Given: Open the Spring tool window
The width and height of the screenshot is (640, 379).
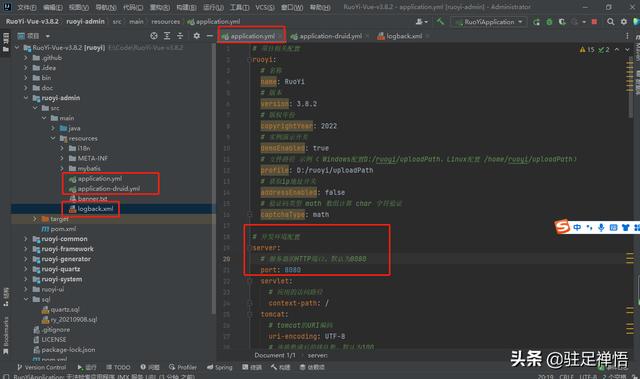Looking at the screenshot, I should pos(220,367).
